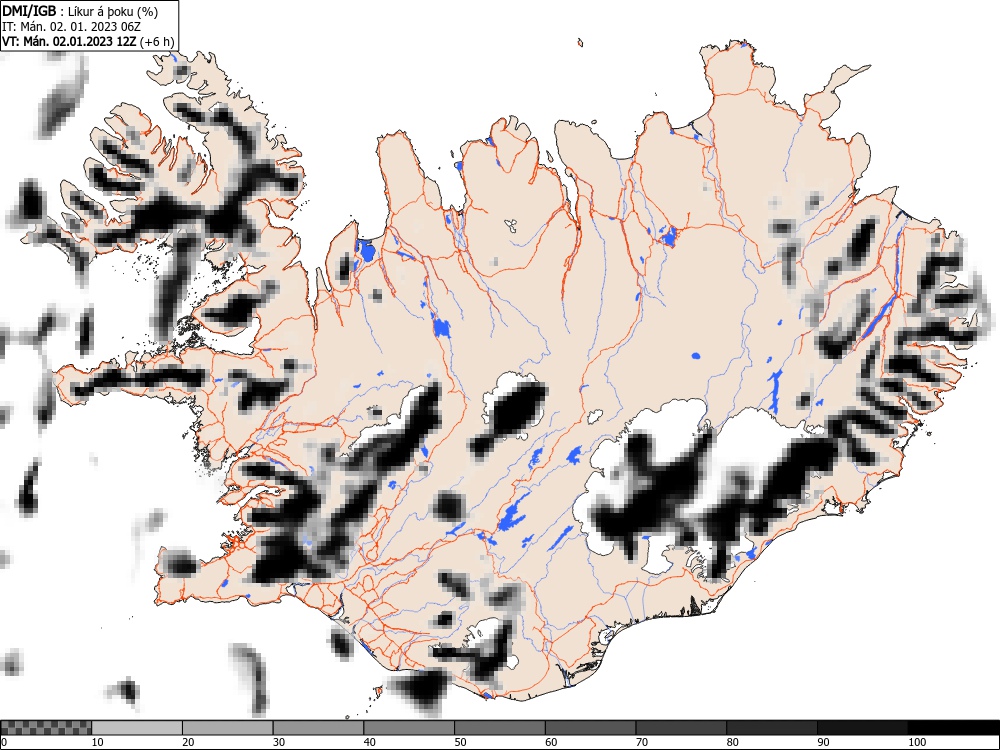Select the 40–50 gray legend segment
The width and height of the screenshot is (1000, 750).
pos(409,728)
